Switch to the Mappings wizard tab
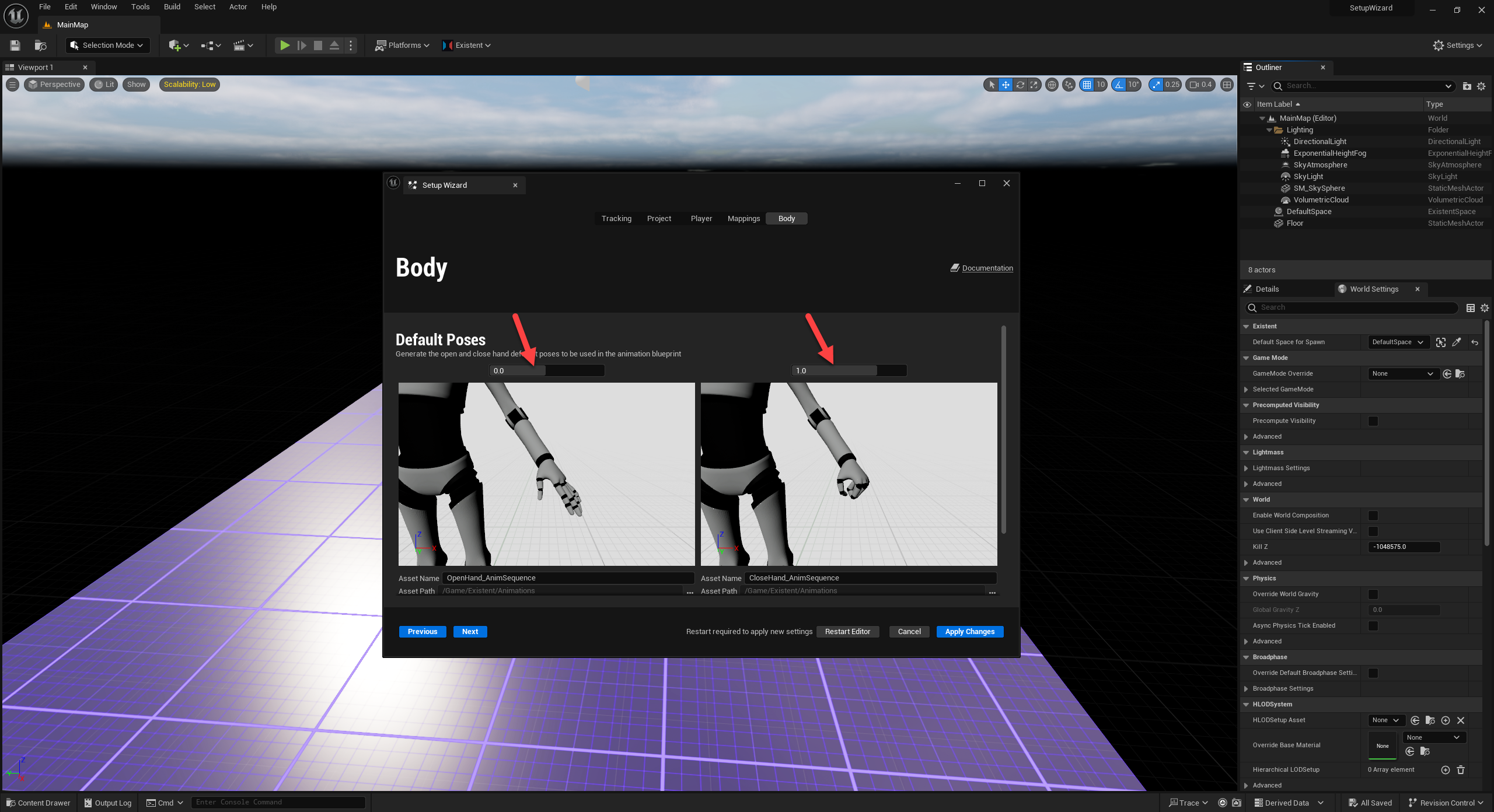Screen dimensions: 1494x812 point(743,218)
